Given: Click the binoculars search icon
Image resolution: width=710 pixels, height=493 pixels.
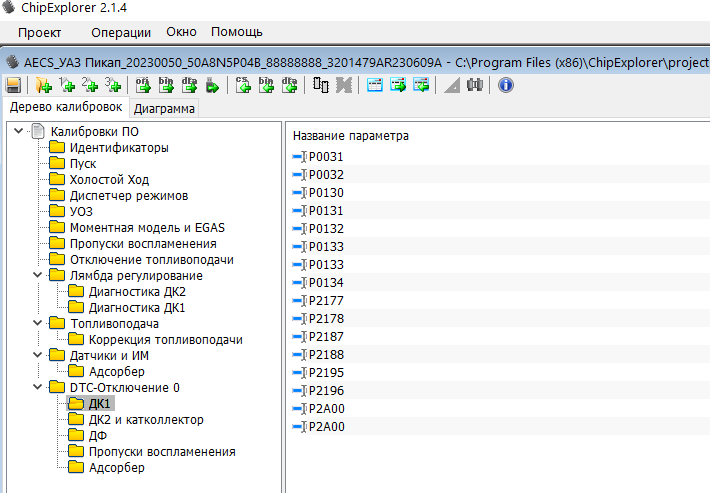Looking at the screenshot, I should 475,85.
